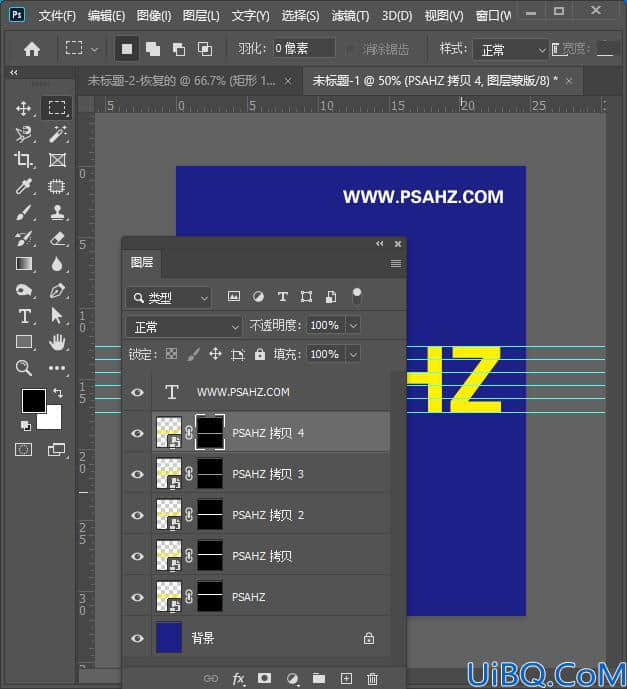Open the 填充 fill slider dropdown
The height and width of the screenshot is (689, 627).
353,354
